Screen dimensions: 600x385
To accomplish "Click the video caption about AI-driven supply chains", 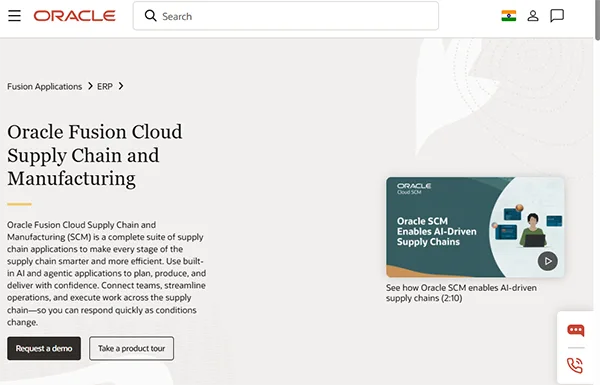I will point(461,293).
